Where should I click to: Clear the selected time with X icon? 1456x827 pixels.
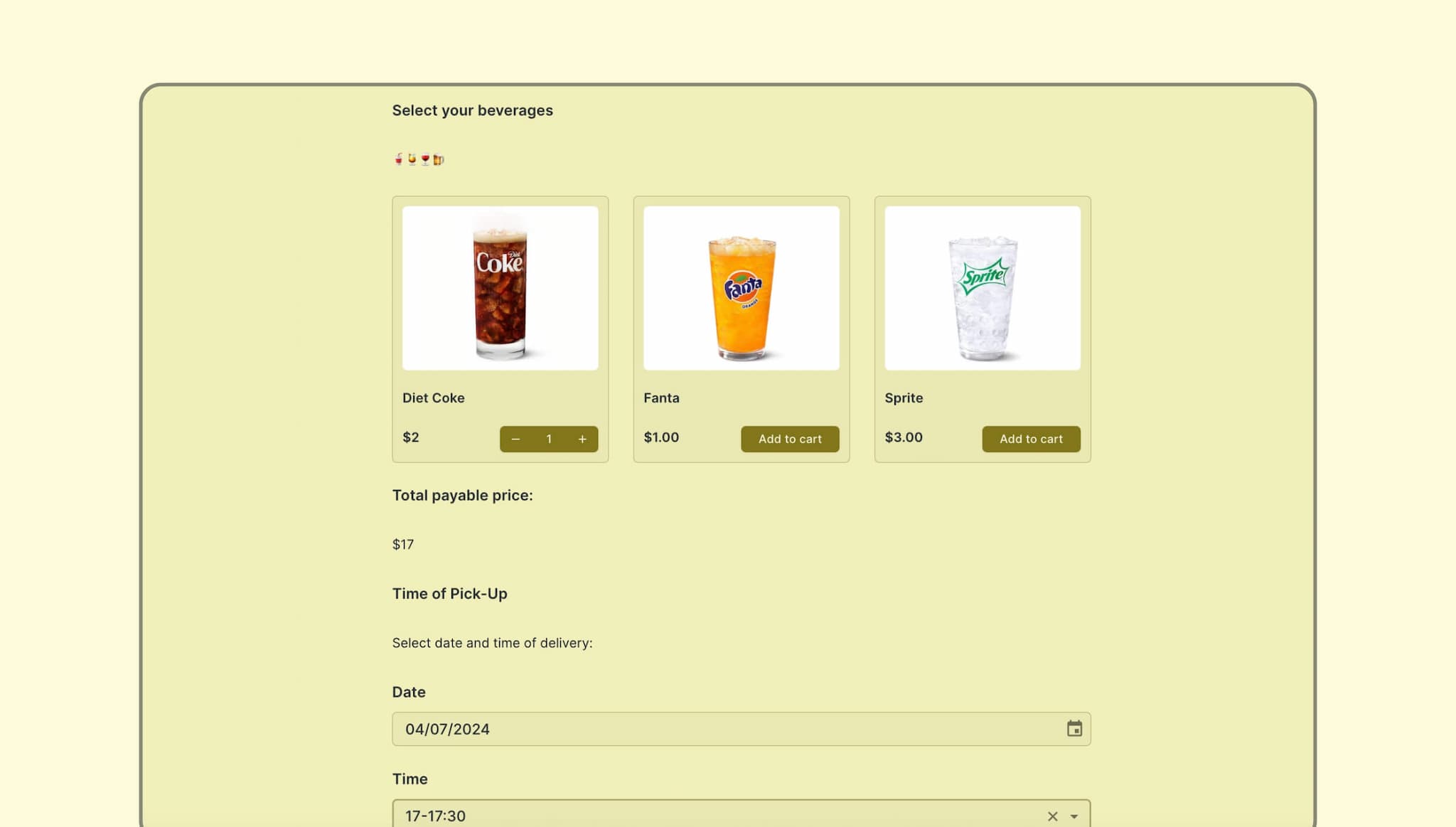point(1052,816)
